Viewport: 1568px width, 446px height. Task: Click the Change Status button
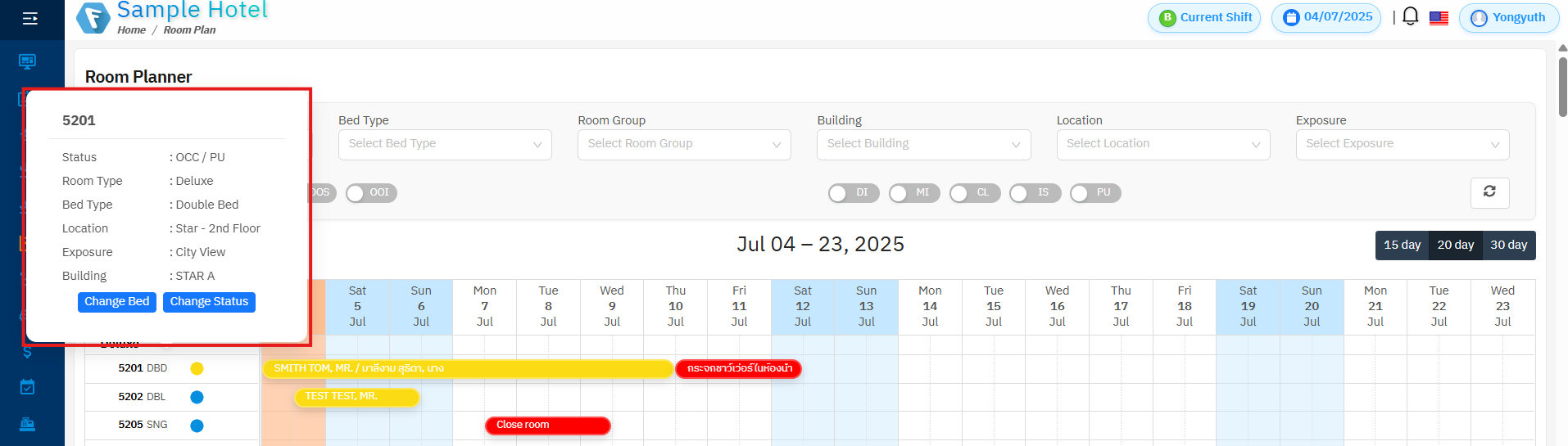209,302
